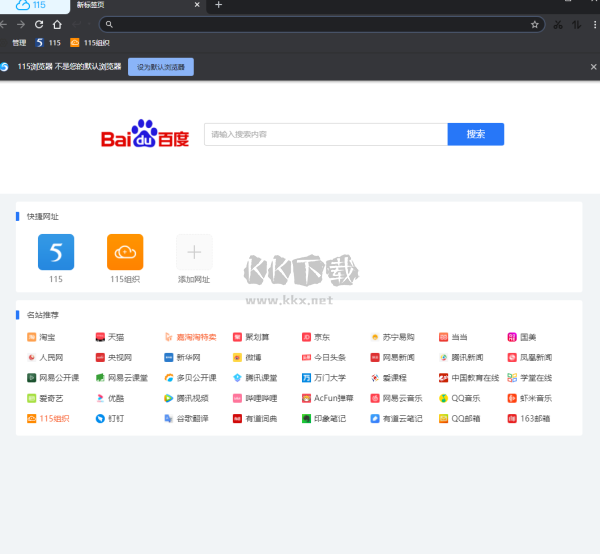Click the forward navigation arrow

21,24
